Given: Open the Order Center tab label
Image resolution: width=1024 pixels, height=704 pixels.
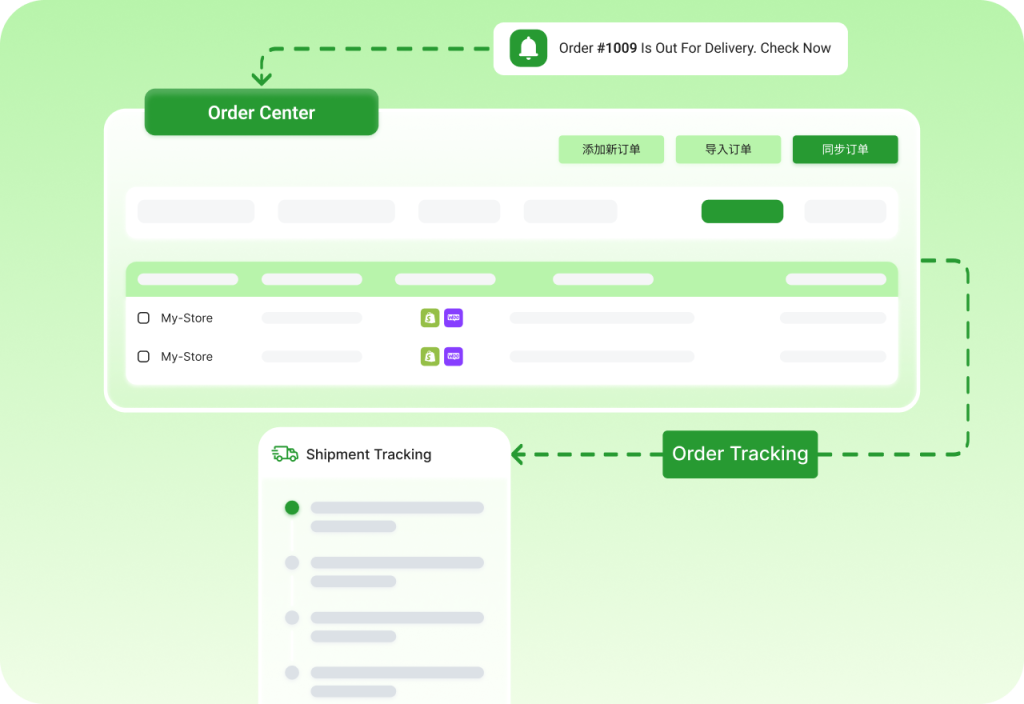Looking at the screenshot, I should (261, 113).
